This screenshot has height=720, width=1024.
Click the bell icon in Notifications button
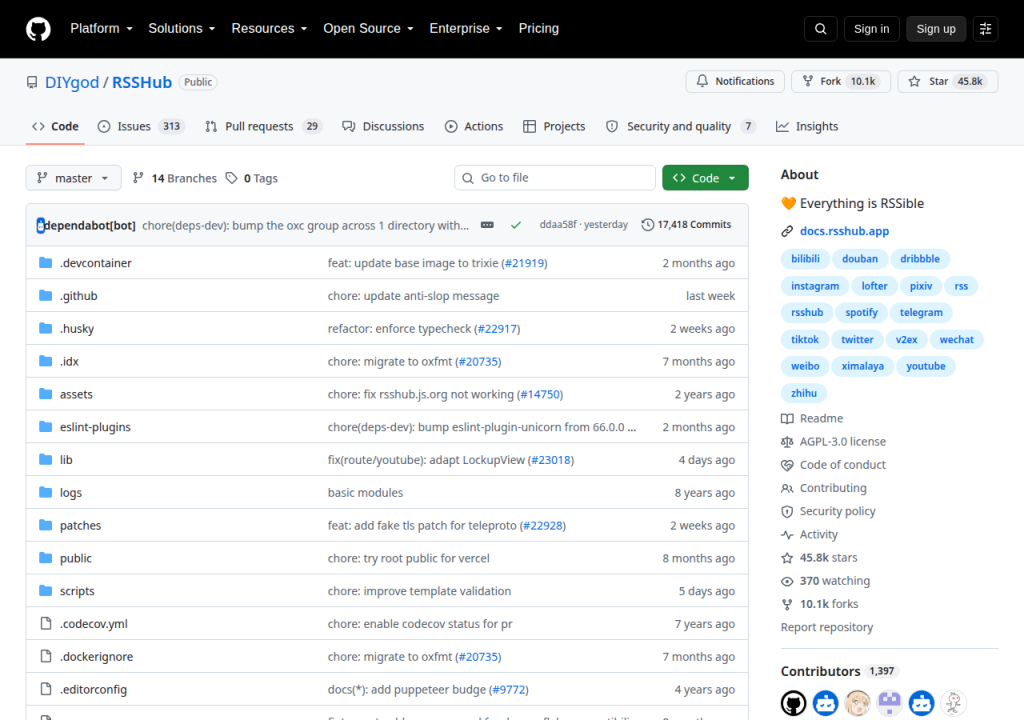point(702,81)
